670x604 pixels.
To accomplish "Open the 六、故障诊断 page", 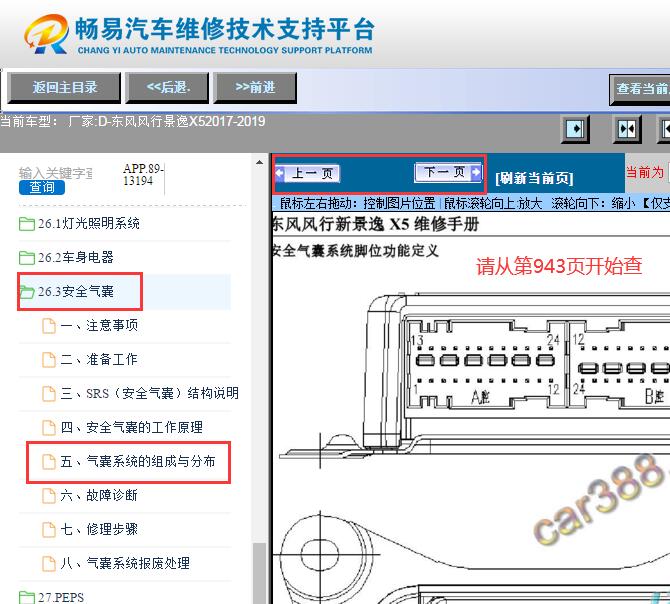I will click(99, 495).
